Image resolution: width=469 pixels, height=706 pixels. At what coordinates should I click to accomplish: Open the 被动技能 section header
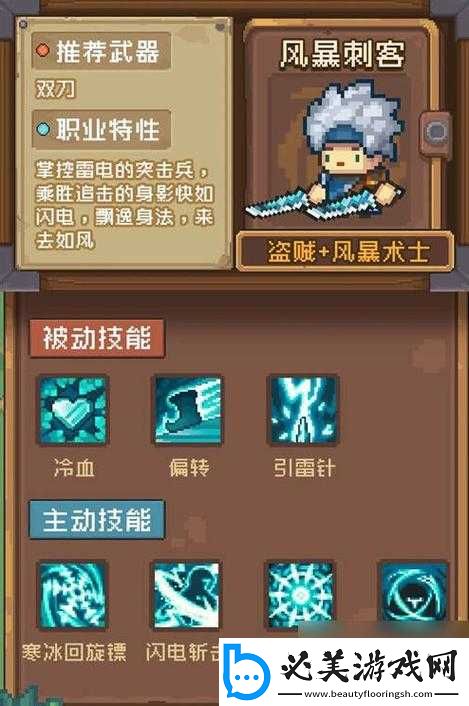[97, 339]
